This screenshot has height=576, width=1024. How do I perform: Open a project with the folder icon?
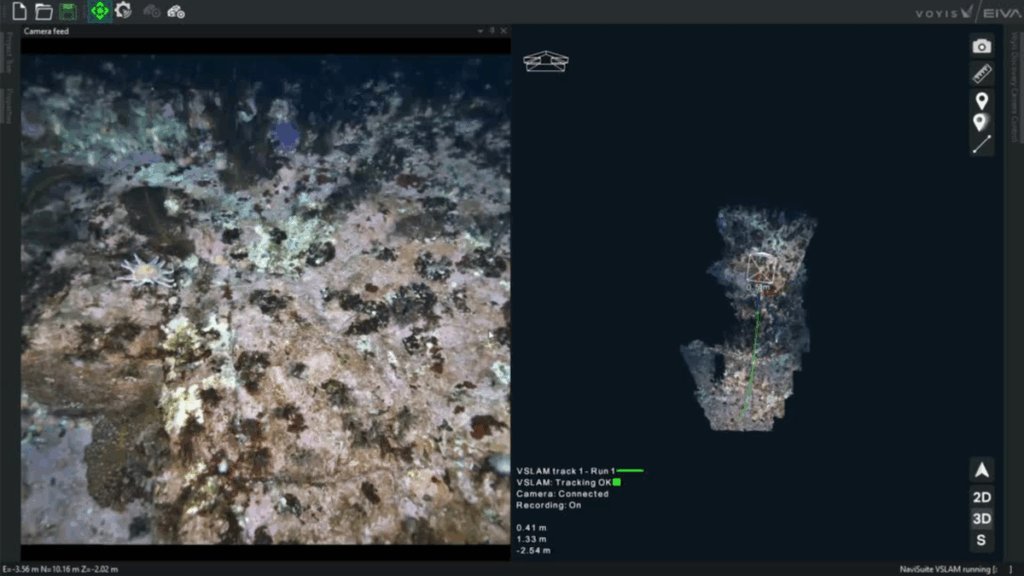tap(43, 11)
